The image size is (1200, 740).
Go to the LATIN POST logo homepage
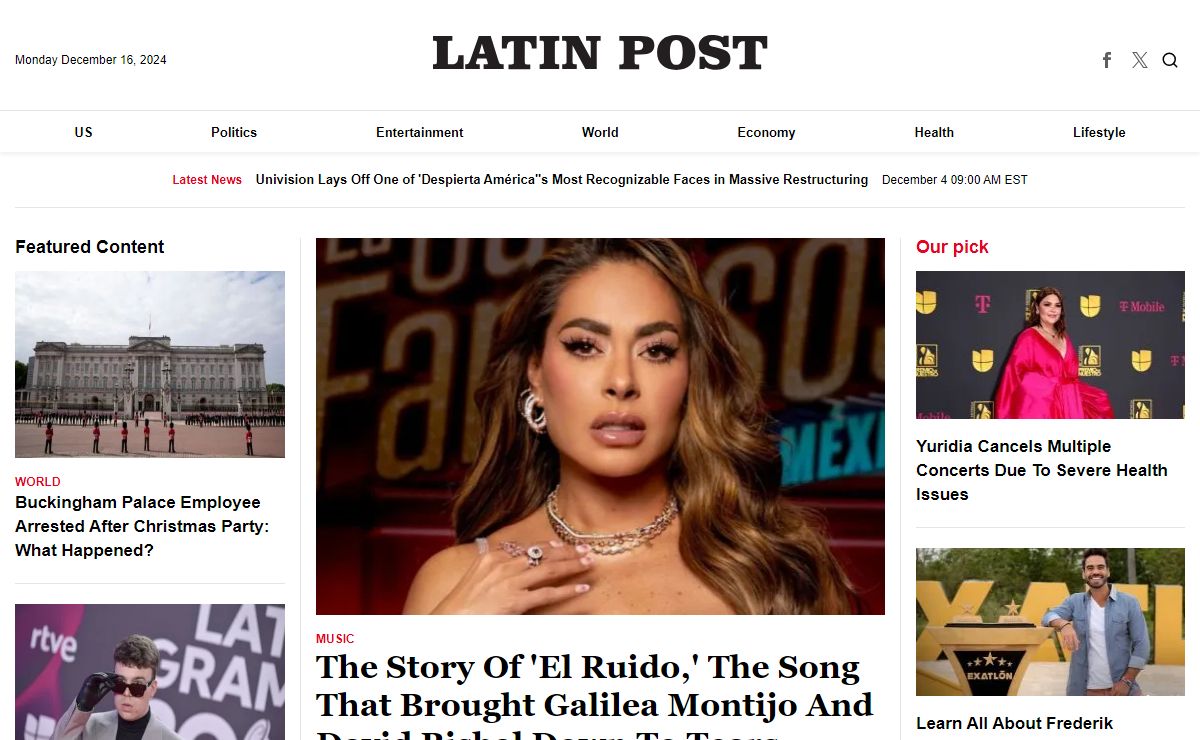(x=600, y=53)
